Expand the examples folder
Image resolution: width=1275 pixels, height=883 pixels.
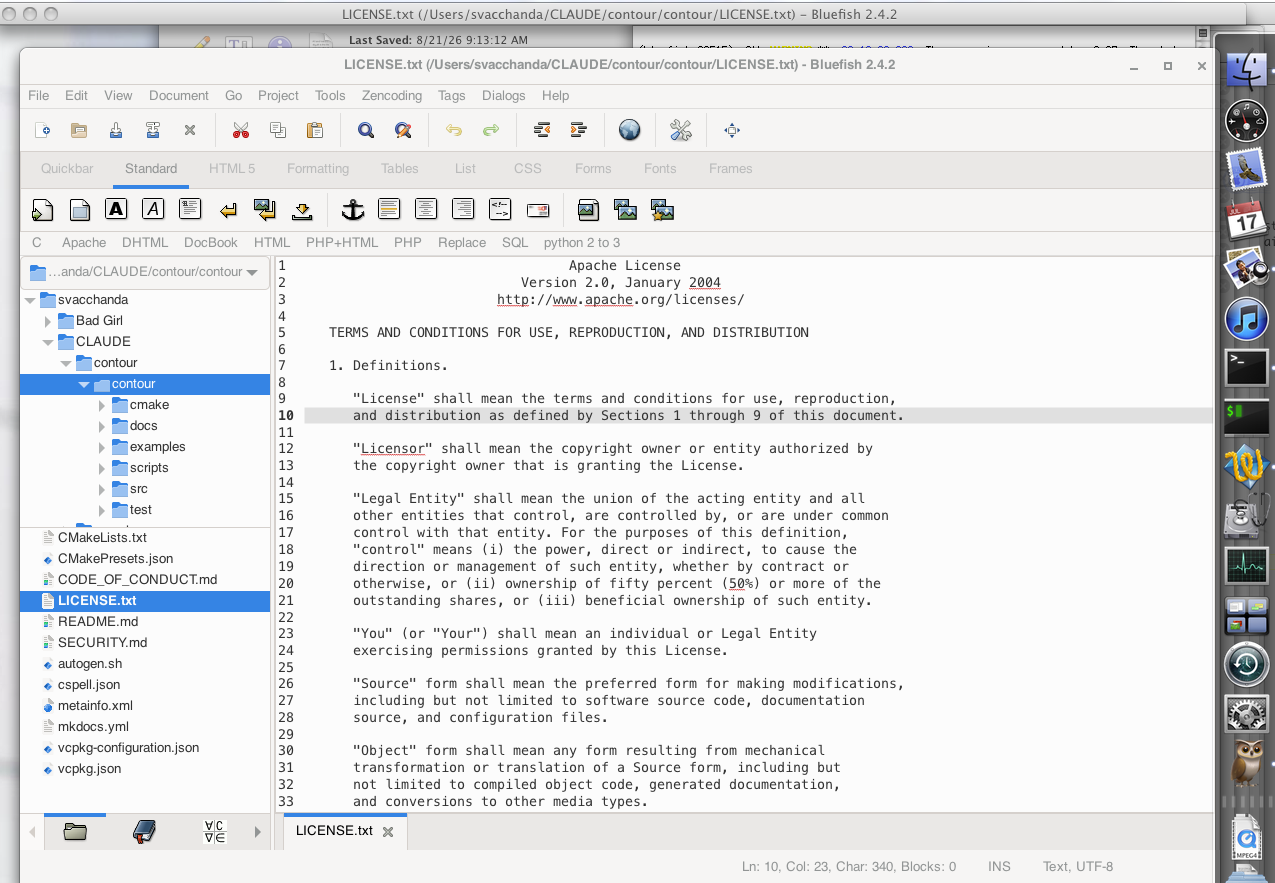tap(102, 447)
